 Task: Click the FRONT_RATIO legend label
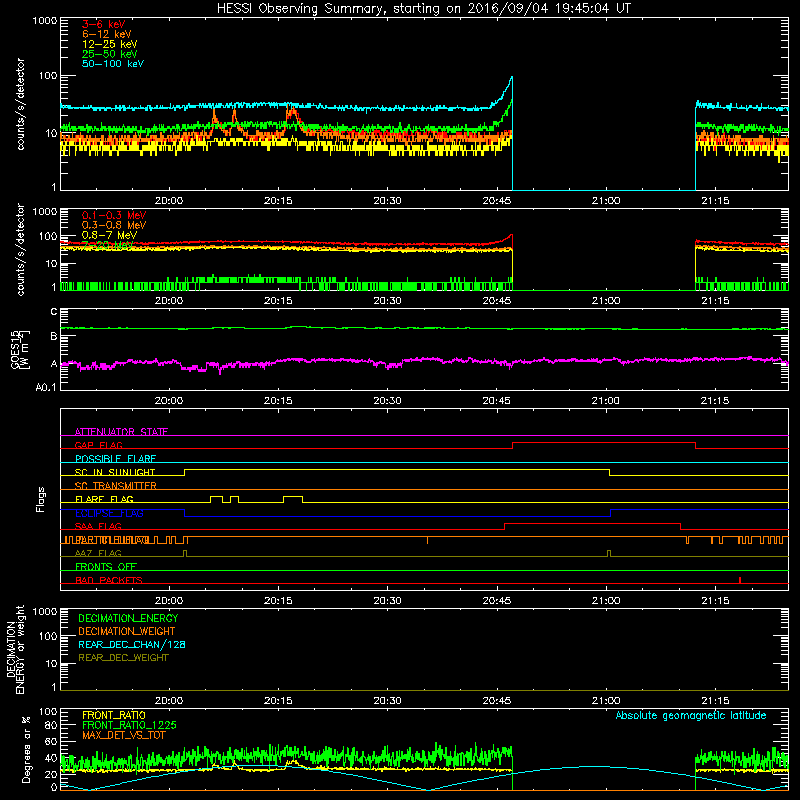pos(114,715)
